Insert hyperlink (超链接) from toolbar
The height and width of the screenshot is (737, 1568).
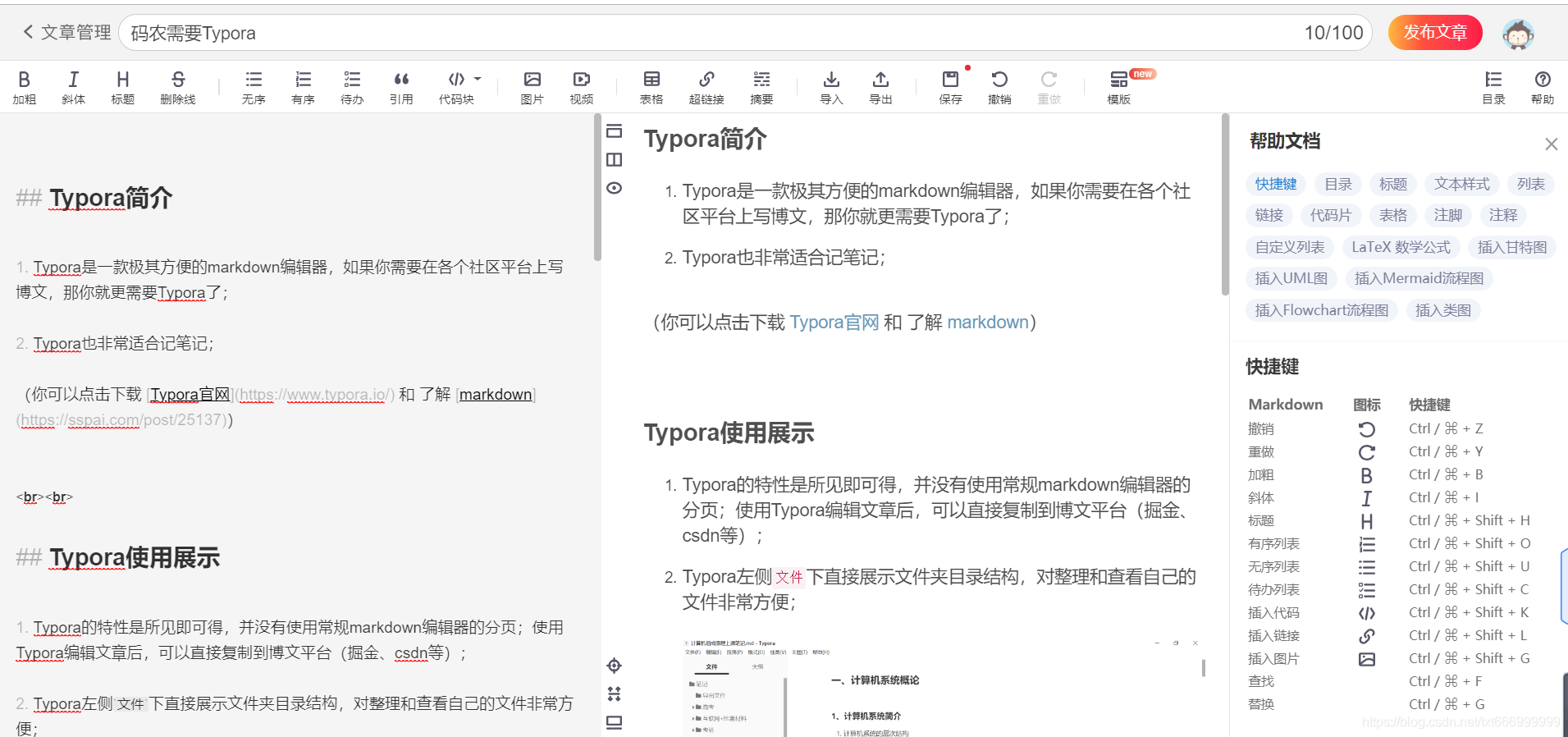pos(706,87)
